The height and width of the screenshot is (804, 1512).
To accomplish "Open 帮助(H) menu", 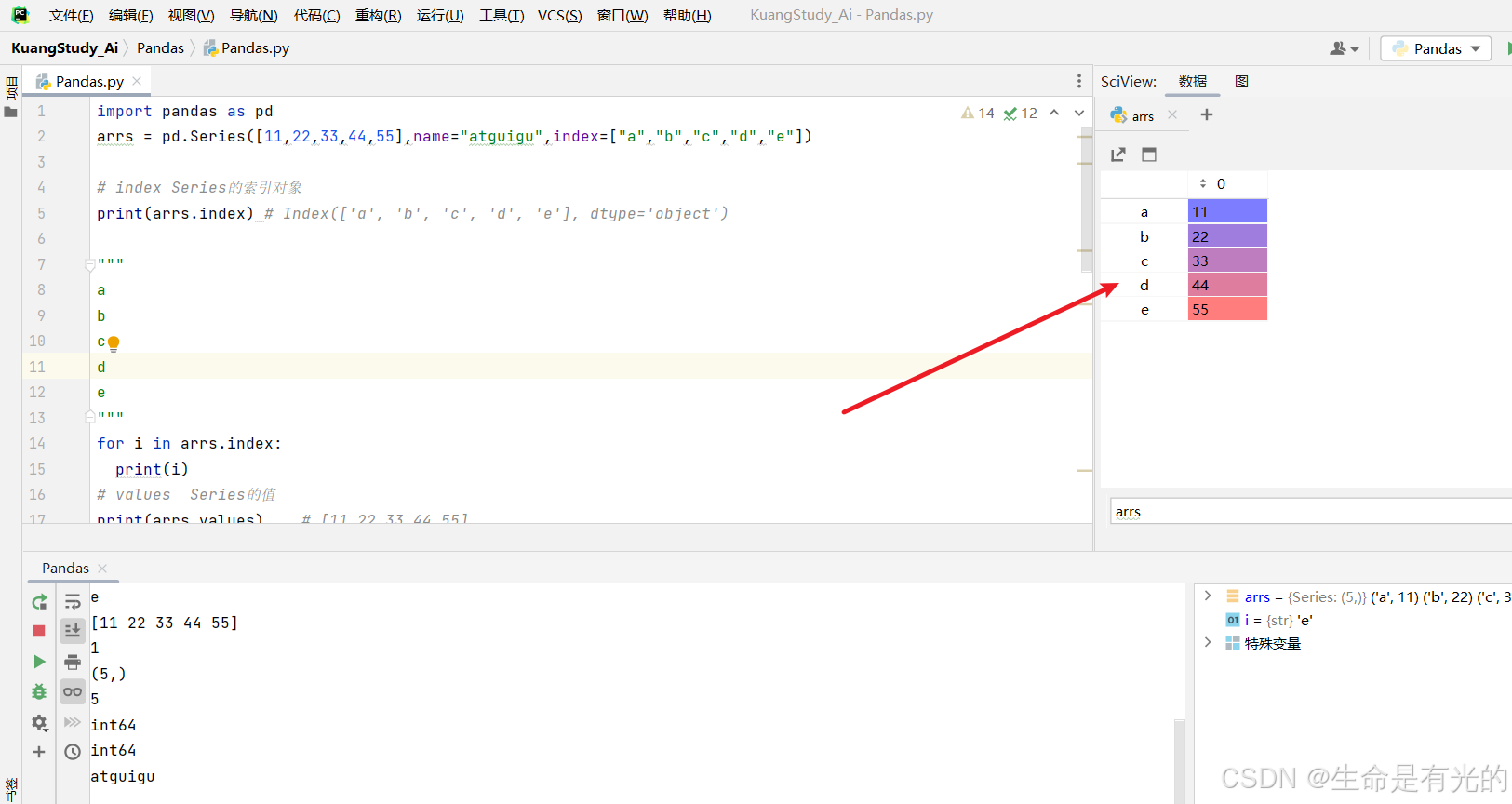I will (688, 16).
